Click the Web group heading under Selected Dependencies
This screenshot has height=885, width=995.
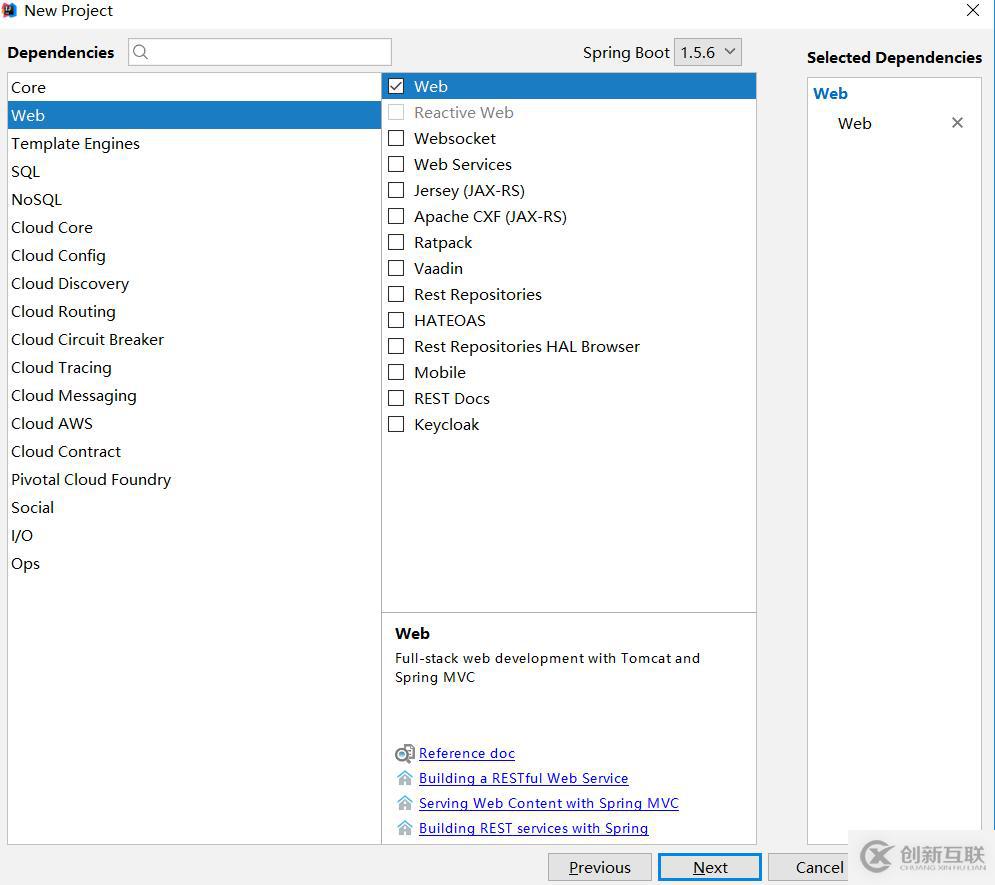830,93
